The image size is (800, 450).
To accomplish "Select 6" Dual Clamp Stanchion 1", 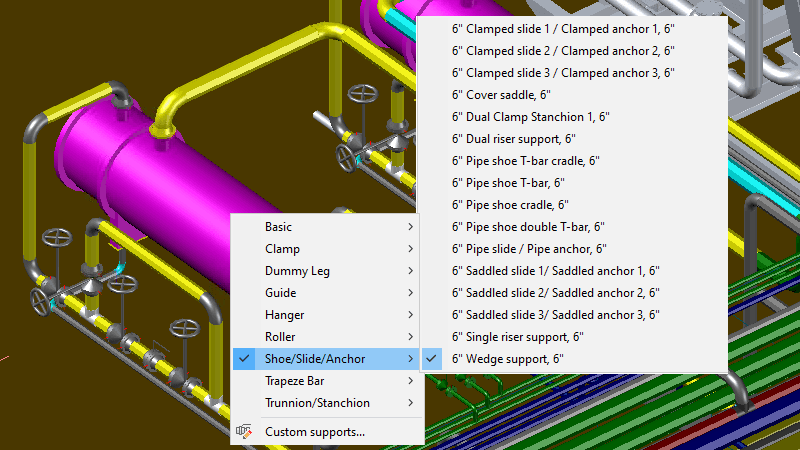I will pos(530,117).
